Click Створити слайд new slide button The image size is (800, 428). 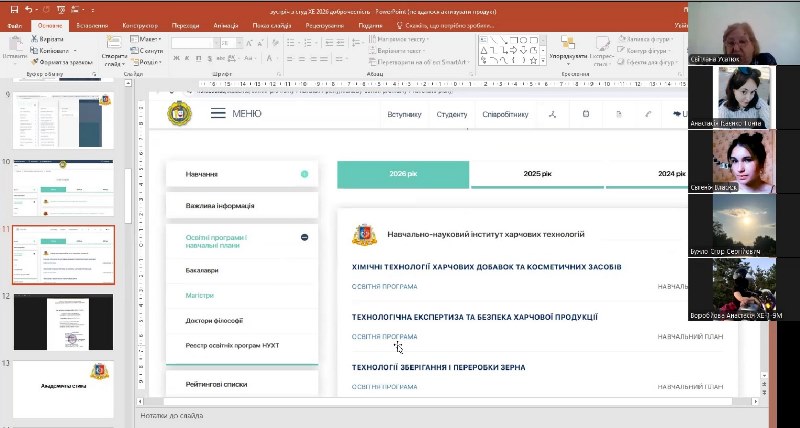coord(114,52)
